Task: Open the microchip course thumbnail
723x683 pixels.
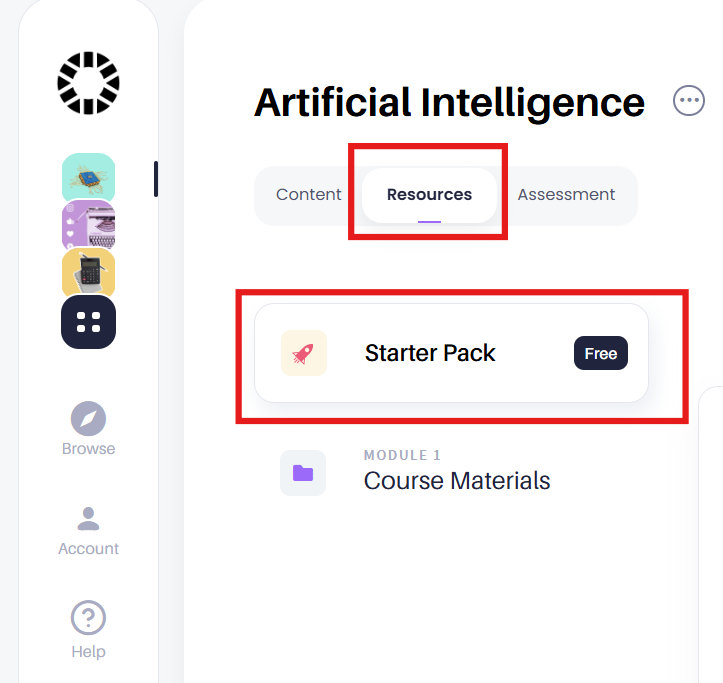Action: 88,177
